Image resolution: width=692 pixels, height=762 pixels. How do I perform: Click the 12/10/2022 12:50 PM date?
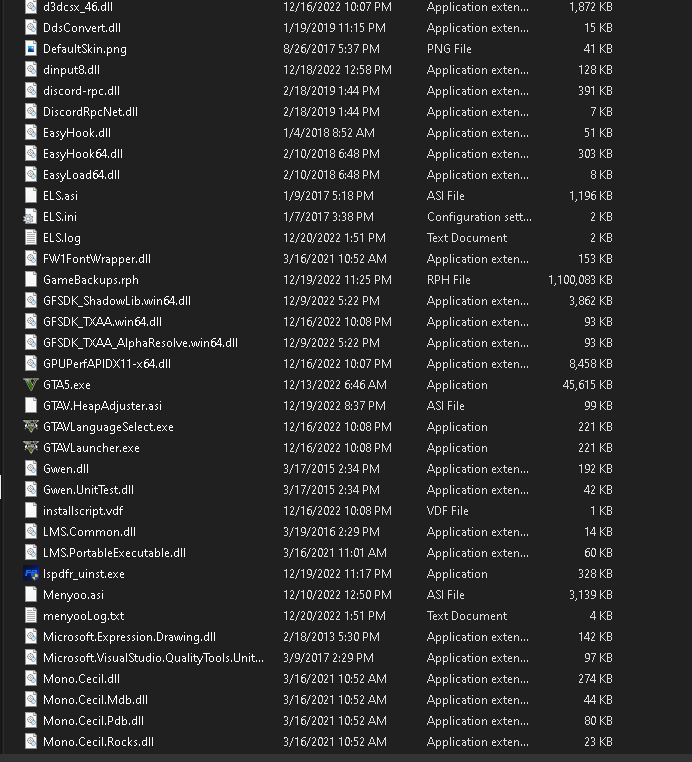point(337,595)
